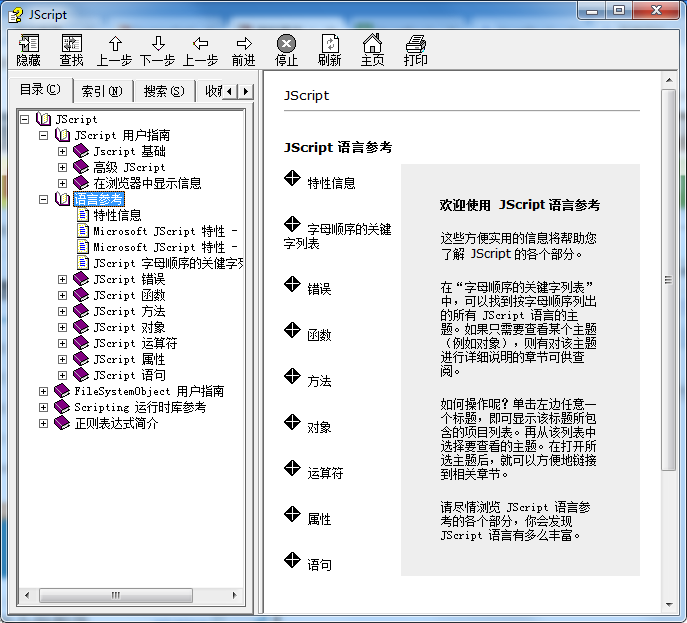Click the 打印 (Print) toolbar icon
The image size is (687, 623).
click(415, 44)
